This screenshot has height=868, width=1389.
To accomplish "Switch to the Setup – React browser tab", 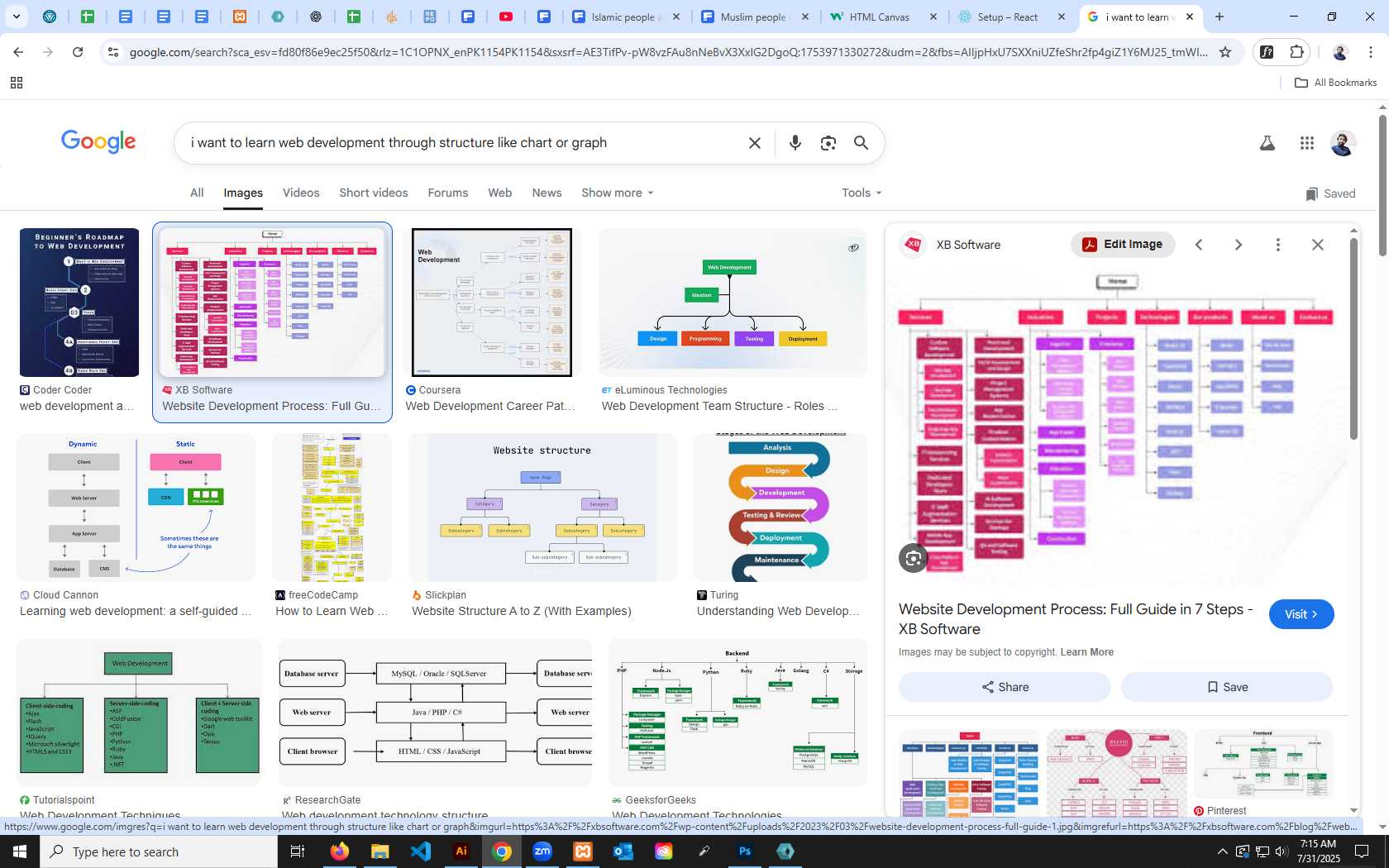I will pos(1012,17).
